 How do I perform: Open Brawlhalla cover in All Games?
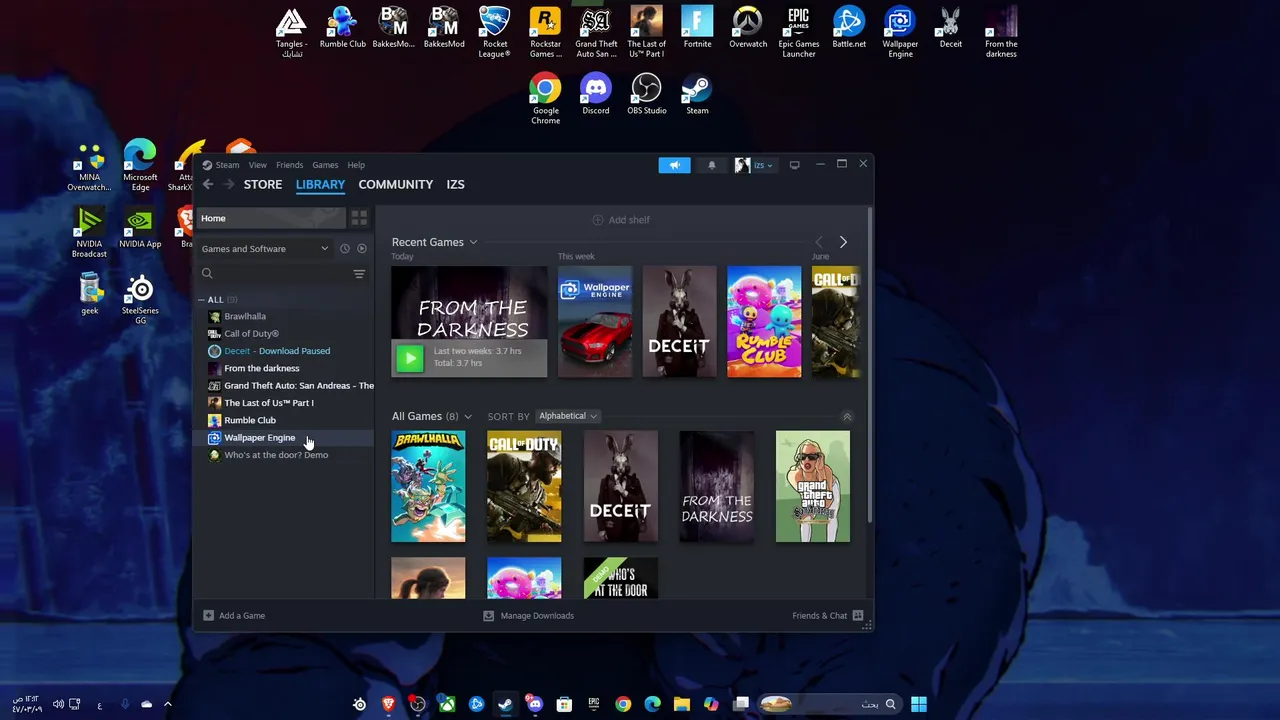click(428, 487)
